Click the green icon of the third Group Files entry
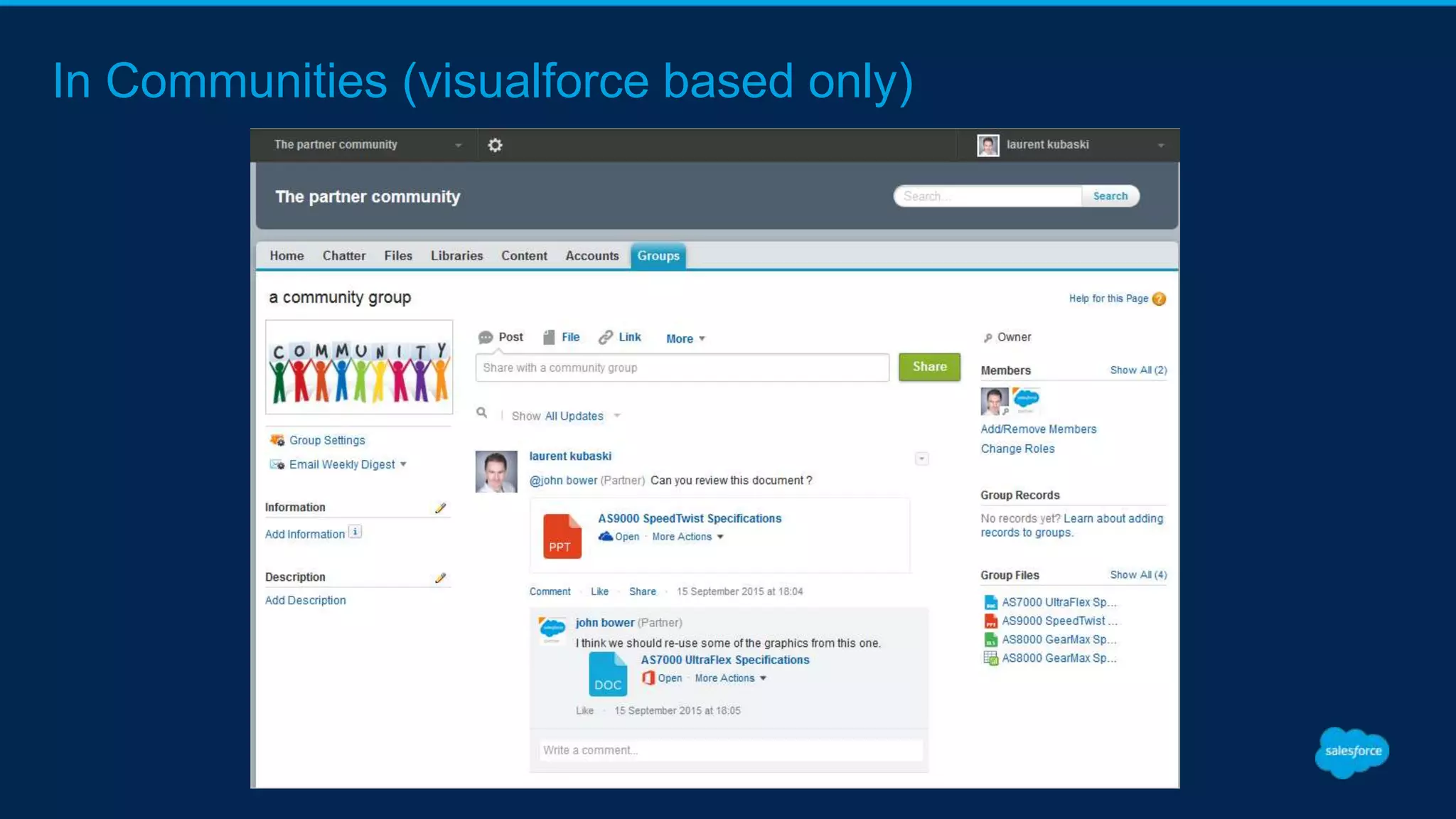The width and height of the screenshot is (1456, 819). pyautogui.click(x=990, y=640)
